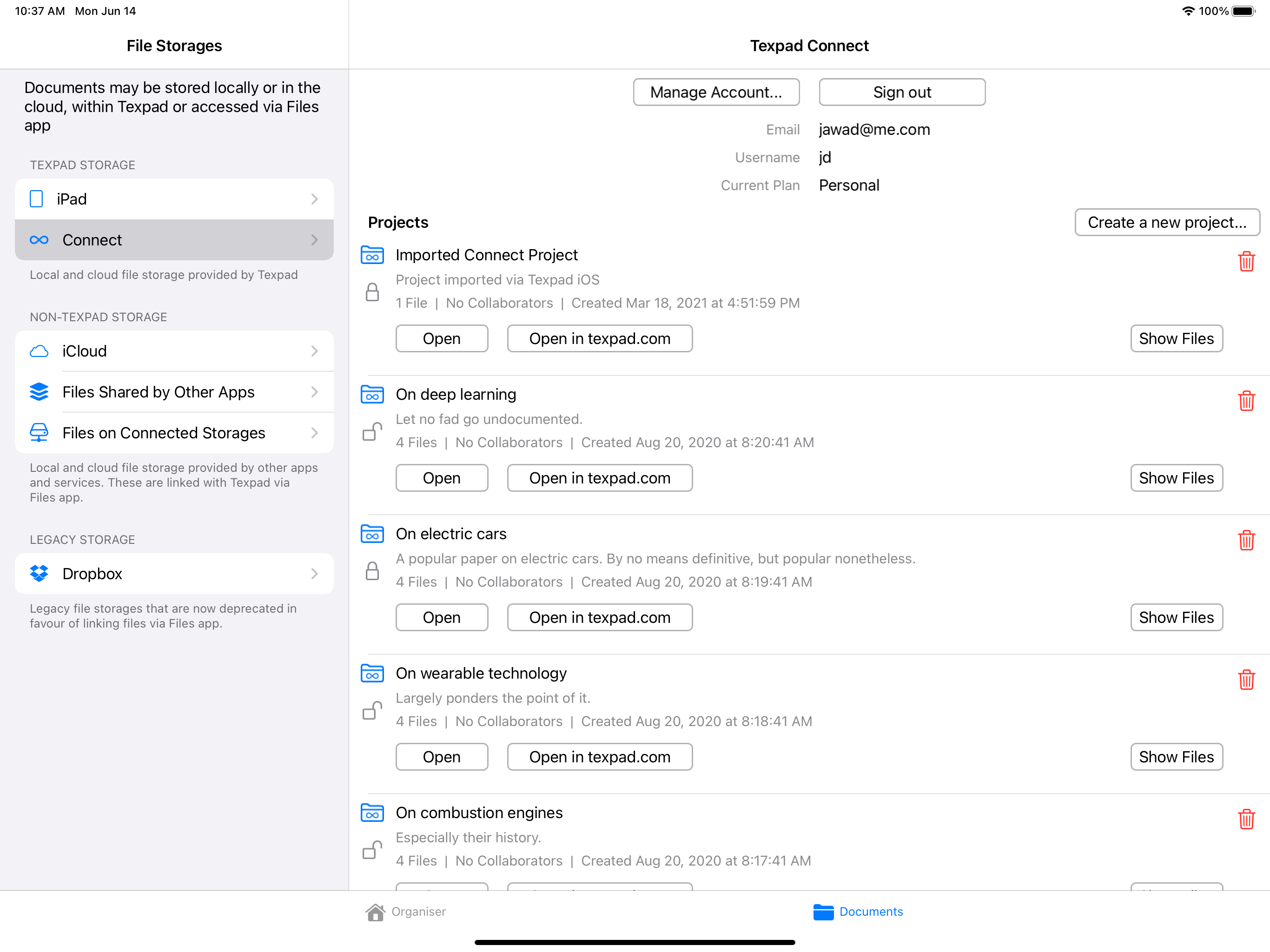Click Files on Connected Storages drive icon
The width and height of the screenshot is (1270, 952).
tap(39, 433)
